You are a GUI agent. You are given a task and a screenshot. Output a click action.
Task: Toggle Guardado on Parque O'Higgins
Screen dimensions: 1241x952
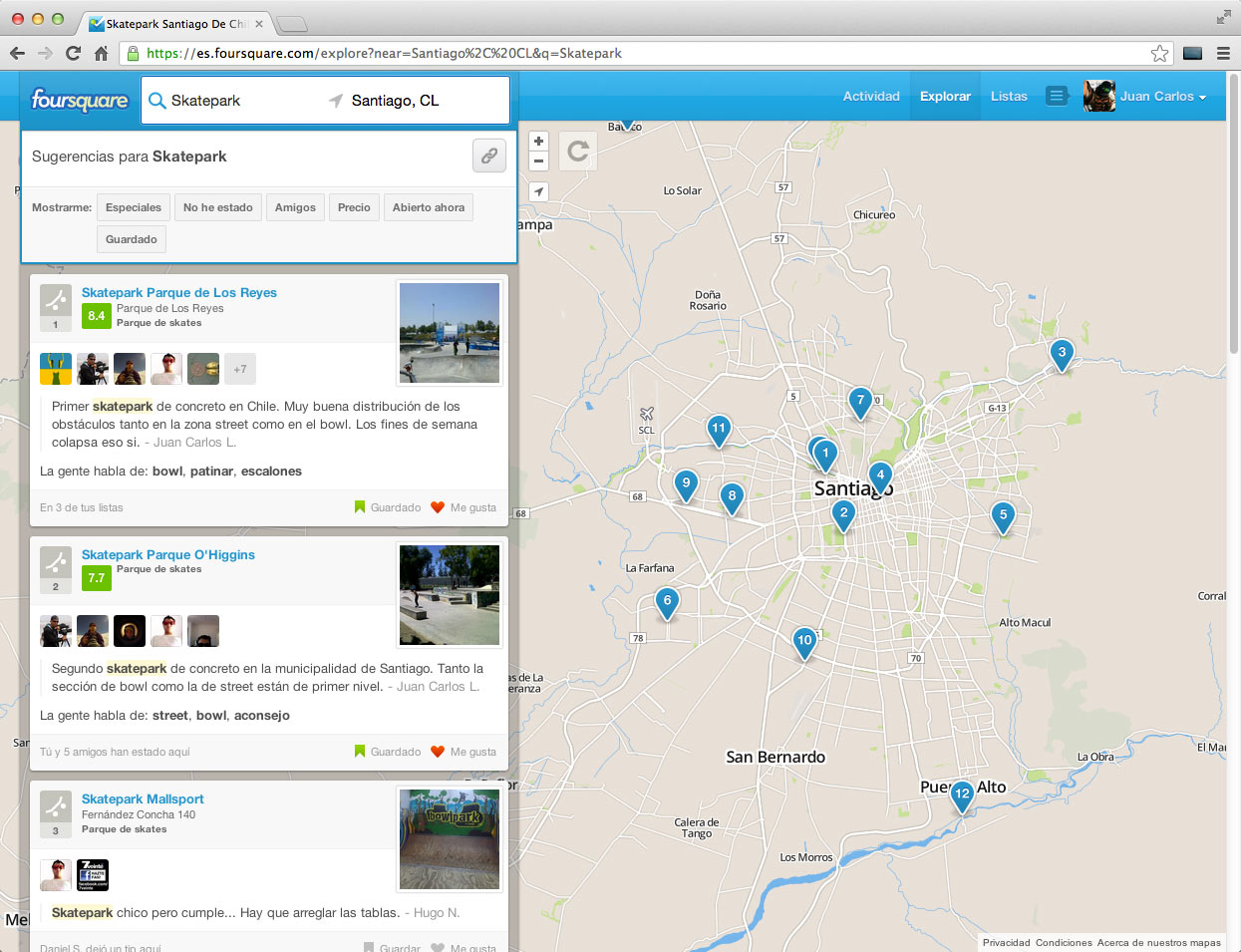click(x=388, y=752)
